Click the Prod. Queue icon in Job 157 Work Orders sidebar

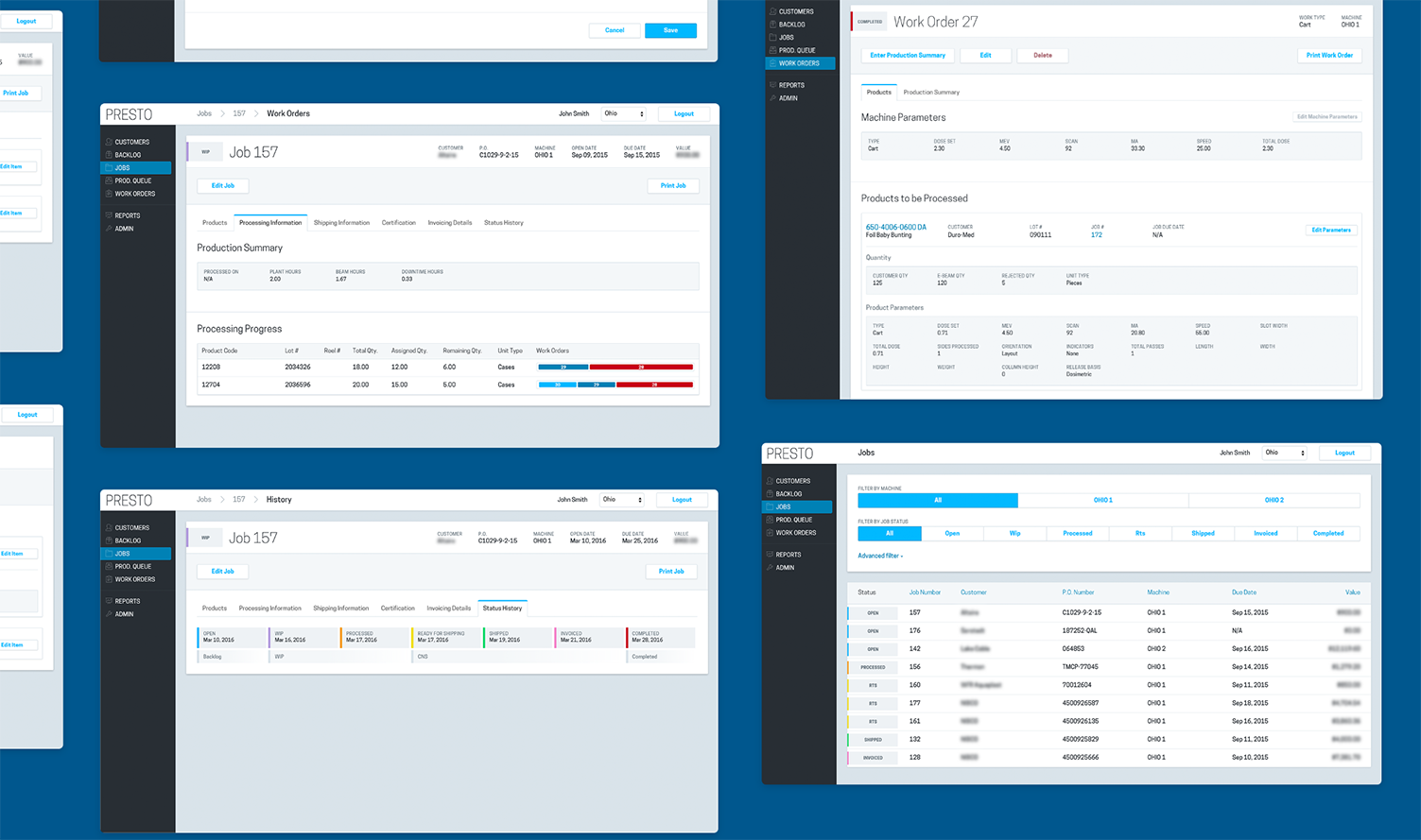click(x=110, y=180)
